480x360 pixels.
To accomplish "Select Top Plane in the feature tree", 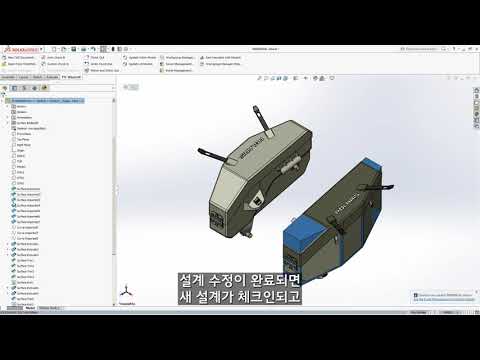I will [x=21, y=139].
